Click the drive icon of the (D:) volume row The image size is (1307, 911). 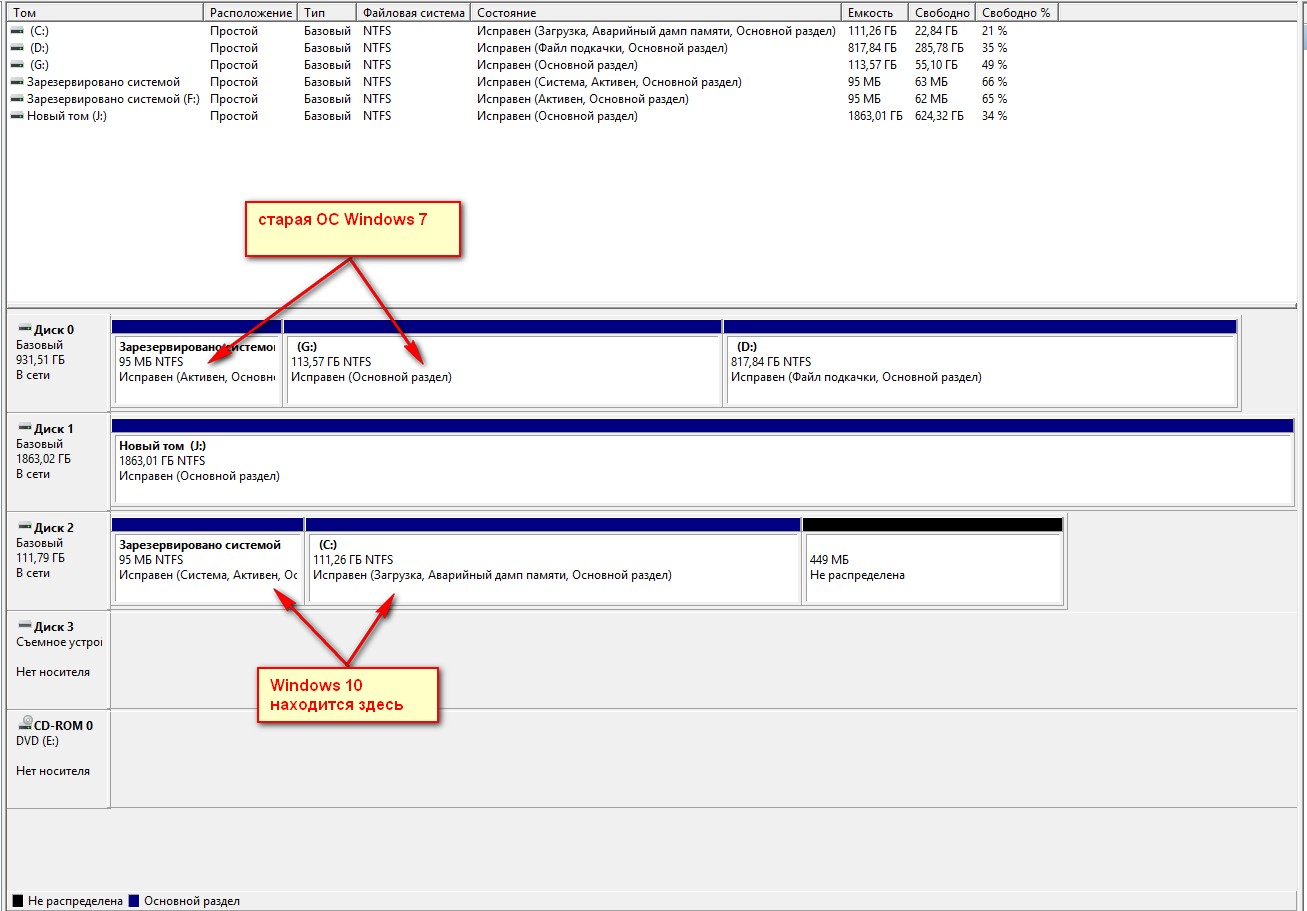17,48
